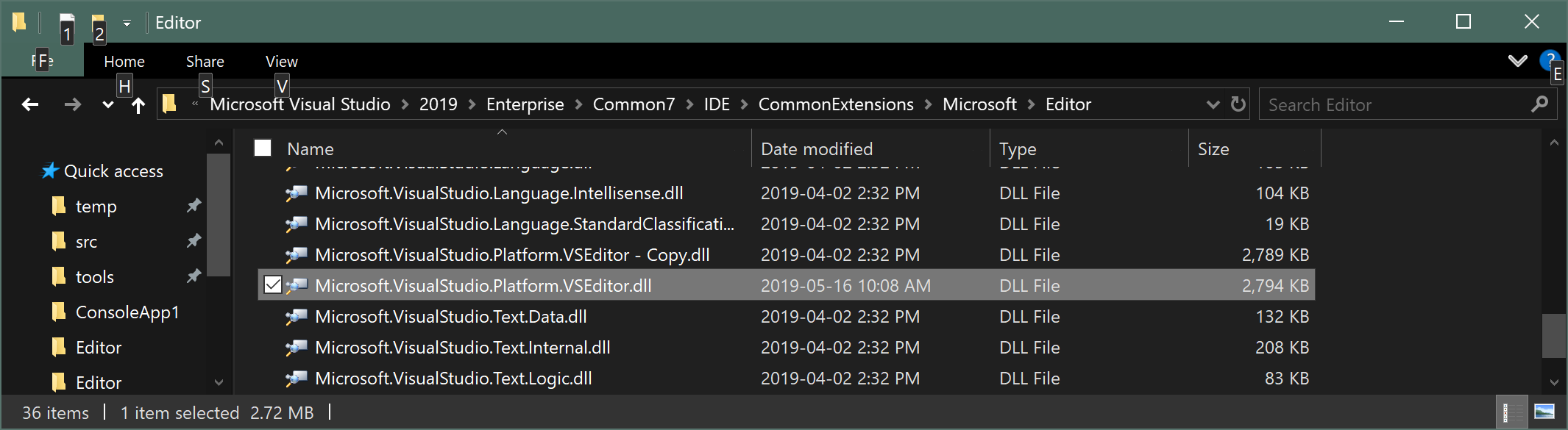1568x430 pixels.
Task: Toggle the select-all checkbox beside Name
Action: click(x=263, y=148)
